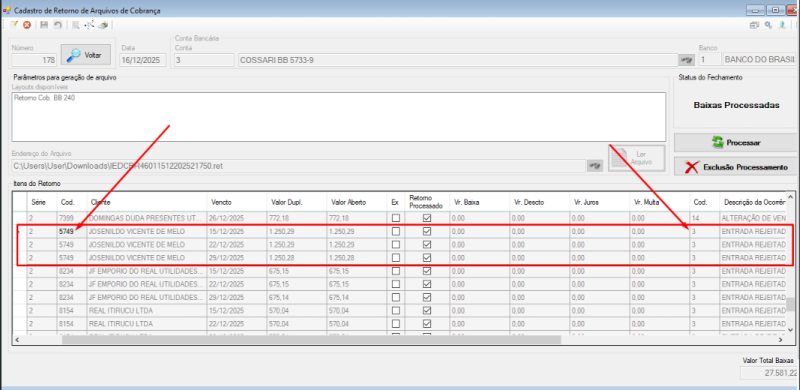
Task: Click the Ler Arquivo document button
Action: pos(637,158)
